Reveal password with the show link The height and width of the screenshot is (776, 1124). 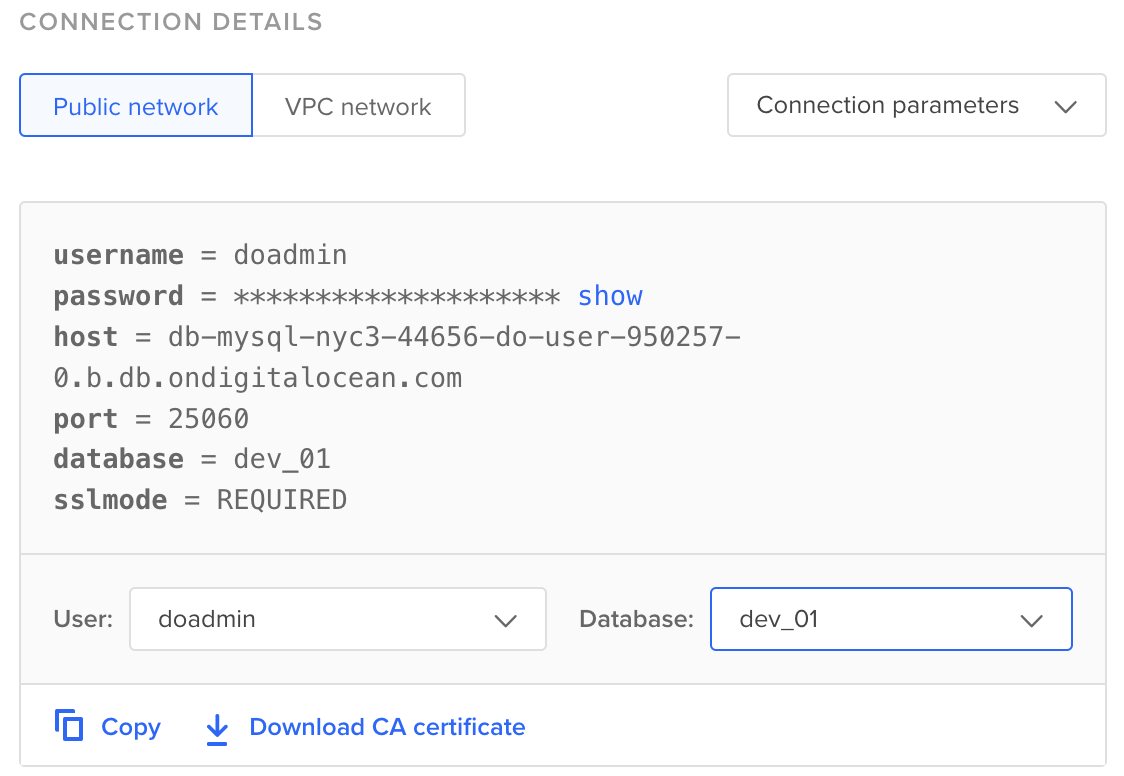[610, 296]
